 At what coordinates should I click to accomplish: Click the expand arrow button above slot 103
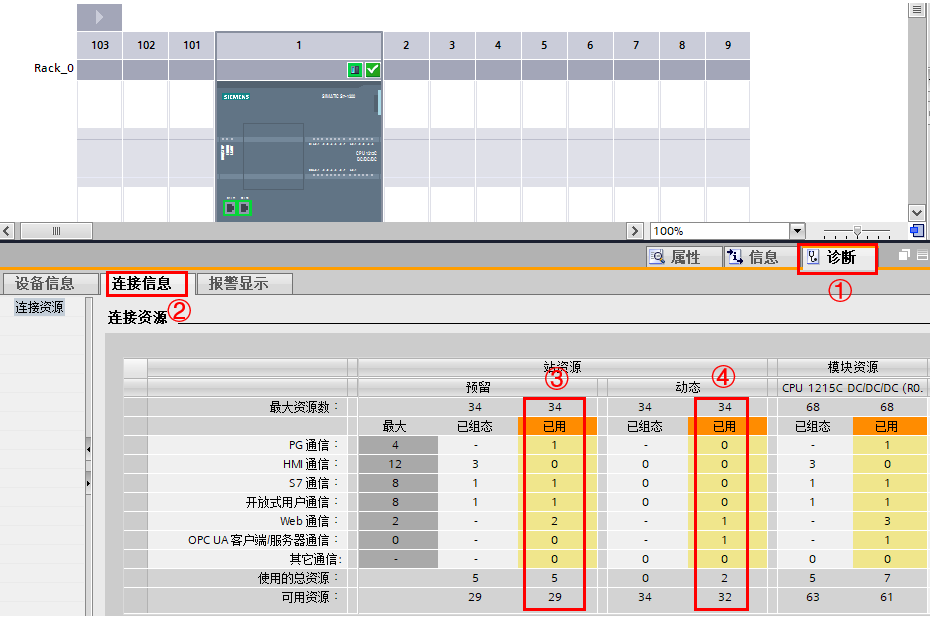click(x=99, y=17)
